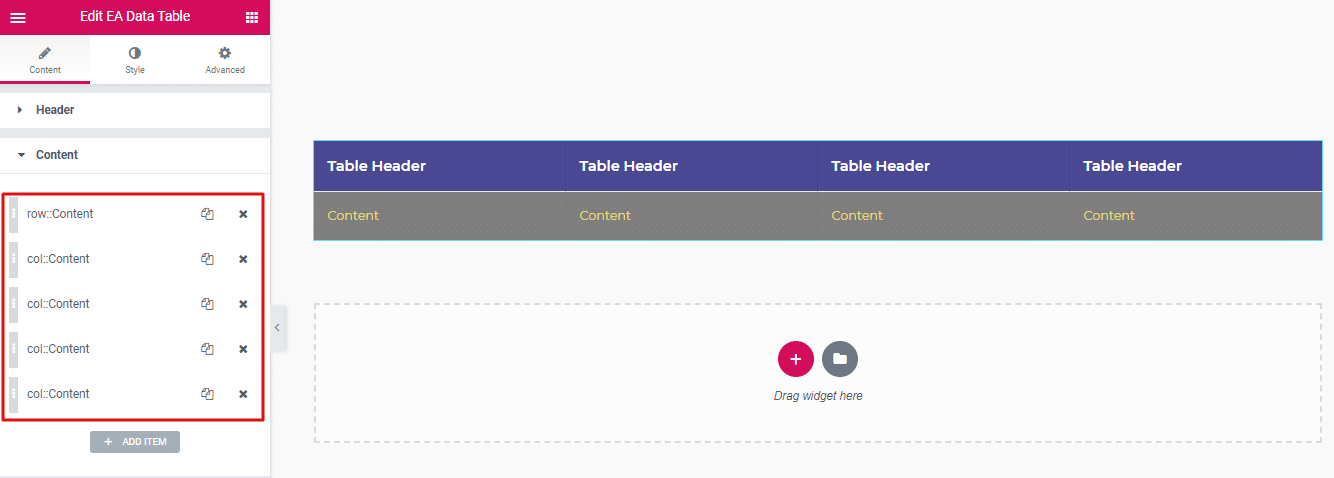Click the Add Item button
Screen dimensions: 1334x478
pyautogui.click(x=135, y=442)
